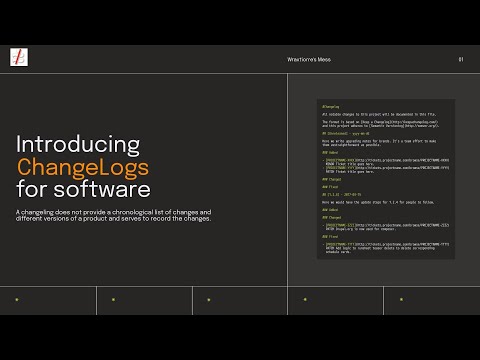The width and height of the screenshot is (480, 360).
Task: Select the "Wrextiorre's Mess" header title
Action: point(309,59)
